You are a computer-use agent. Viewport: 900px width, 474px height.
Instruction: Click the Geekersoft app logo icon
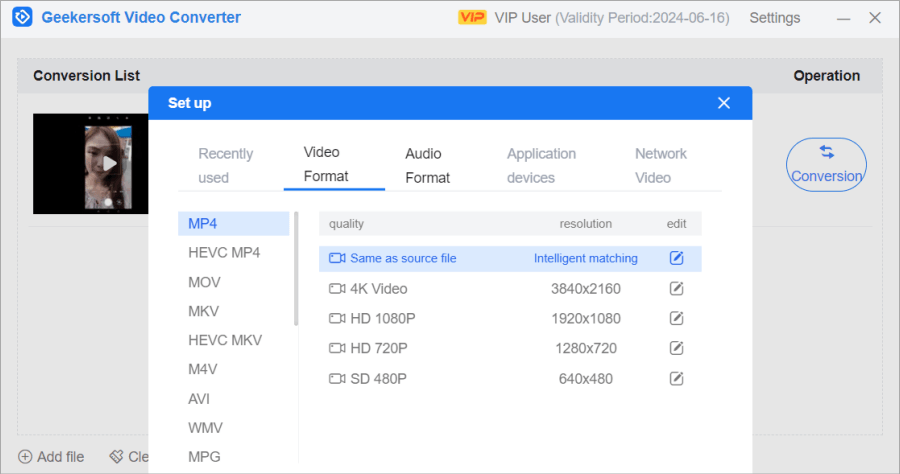(x=22, y=17)
